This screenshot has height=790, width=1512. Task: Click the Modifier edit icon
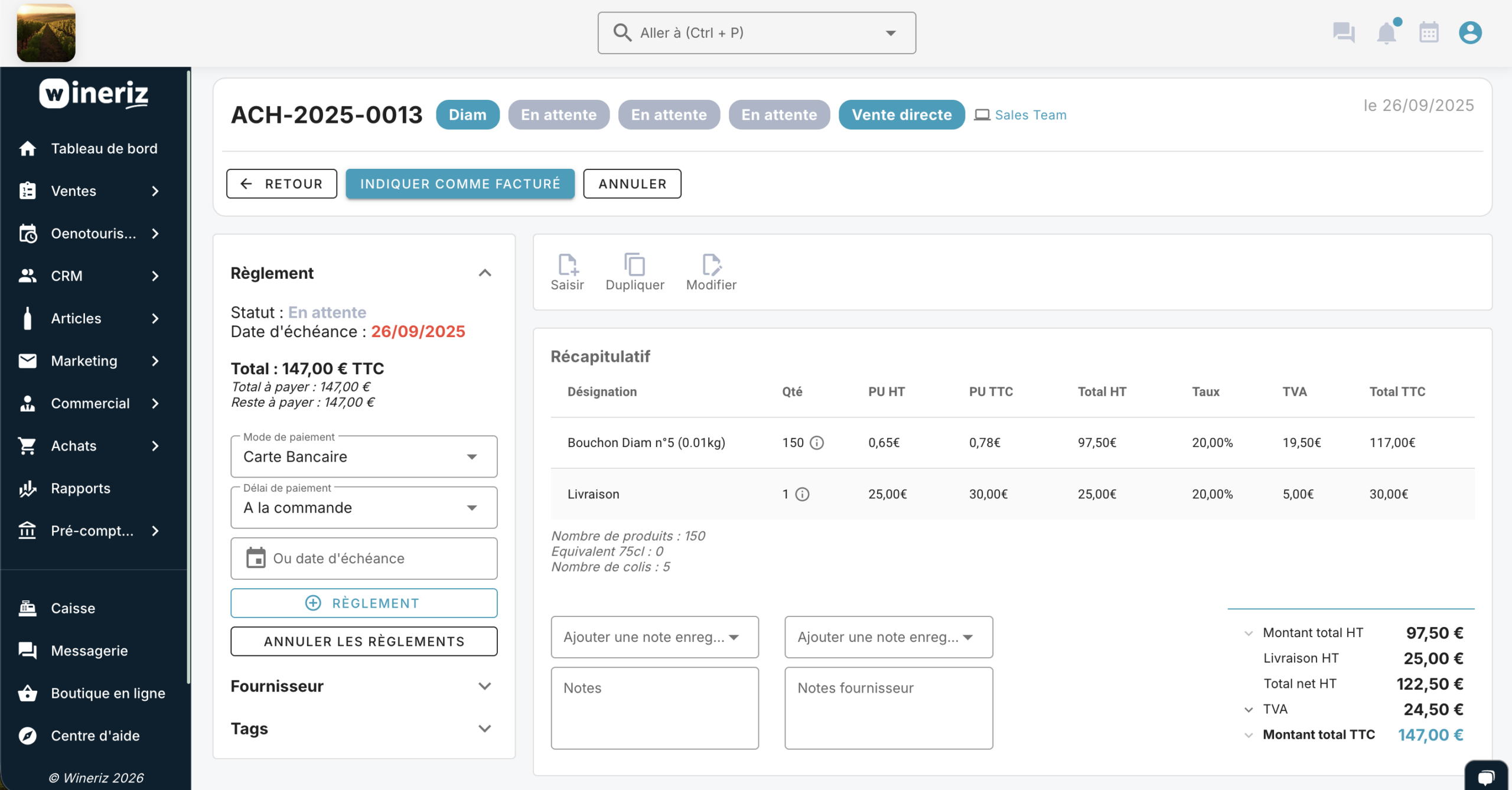tap(711, 265)
